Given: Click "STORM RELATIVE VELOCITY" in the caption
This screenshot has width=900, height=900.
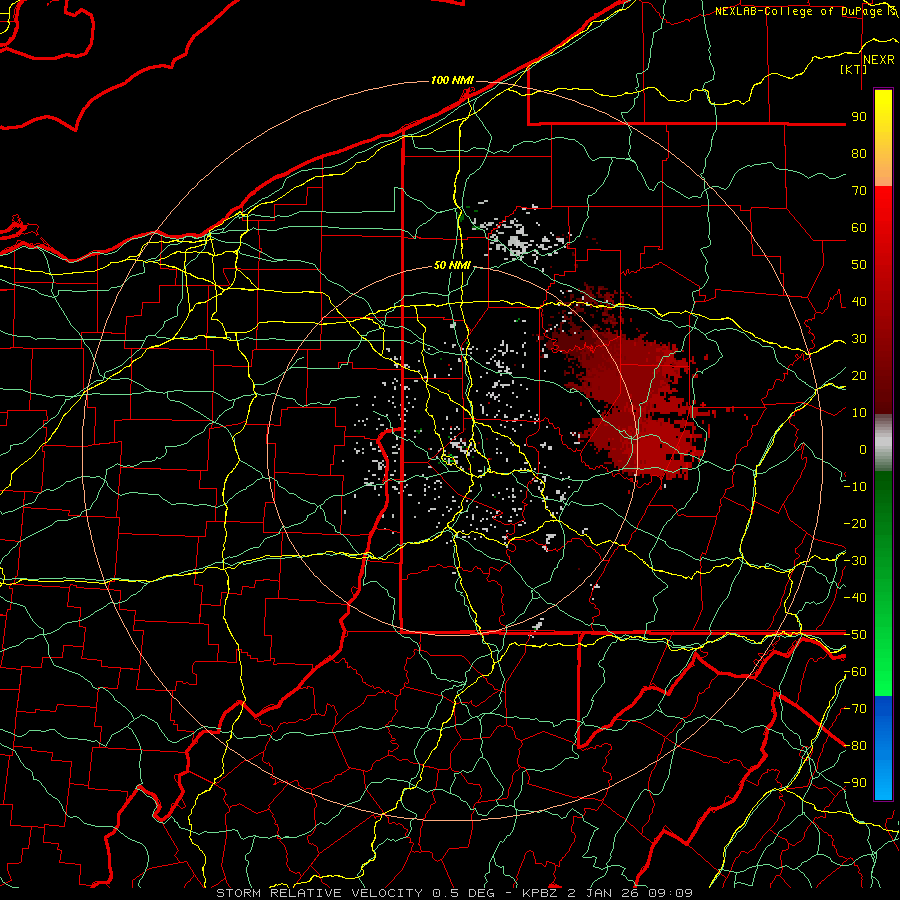Looking at the screenshot, I should 318,893.
